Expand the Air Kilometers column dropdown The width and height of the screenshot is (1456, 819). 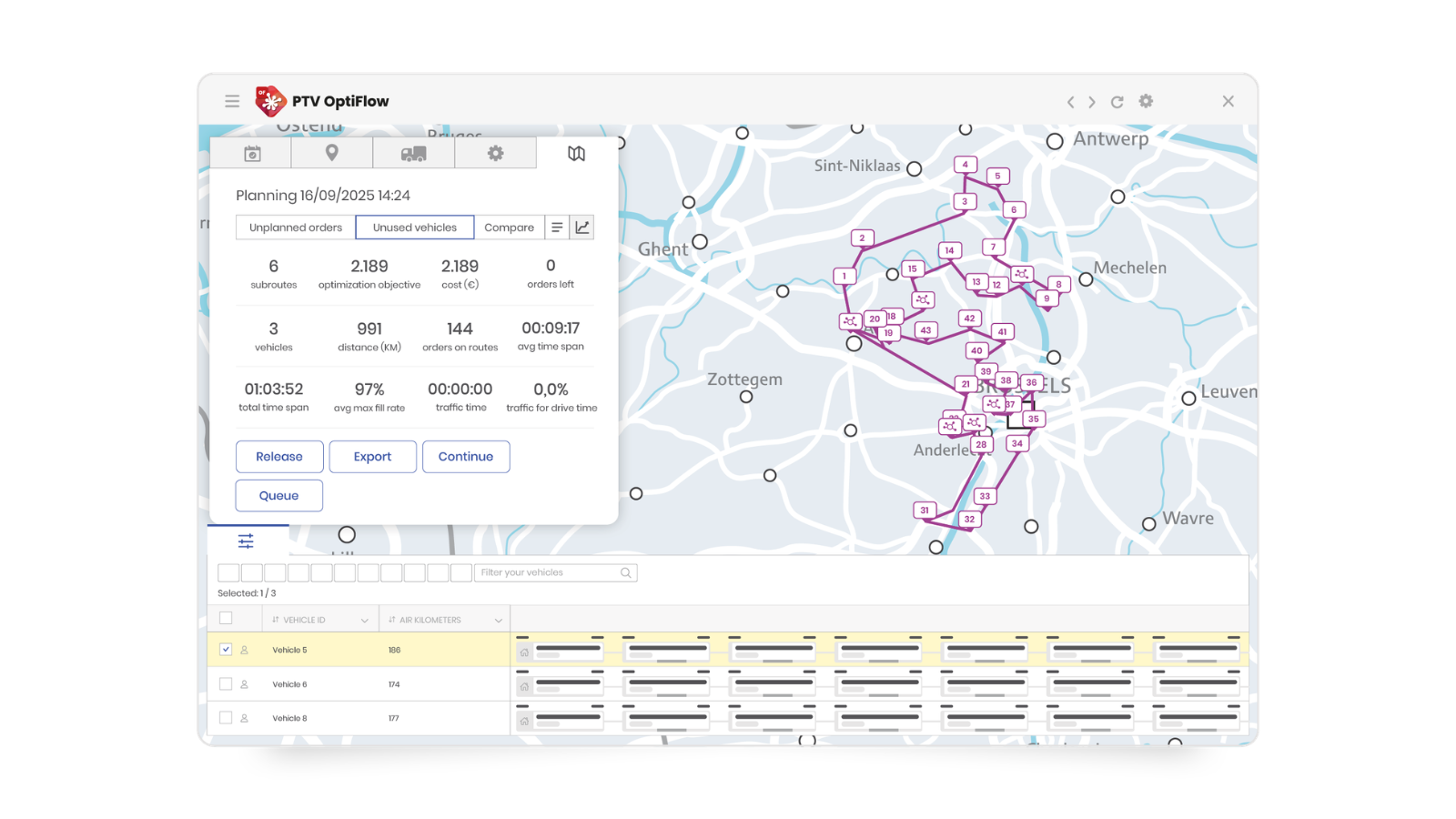[x=498, y=621]
